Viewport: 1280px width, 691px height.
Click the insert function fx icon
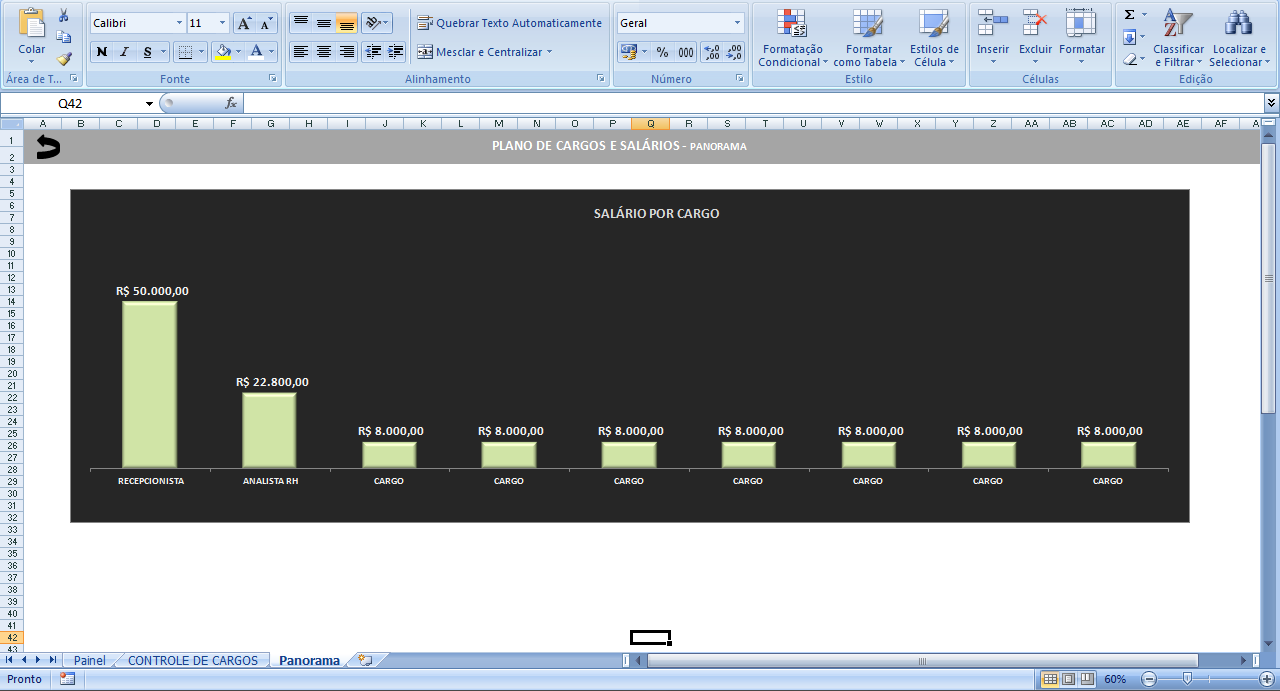231,103
